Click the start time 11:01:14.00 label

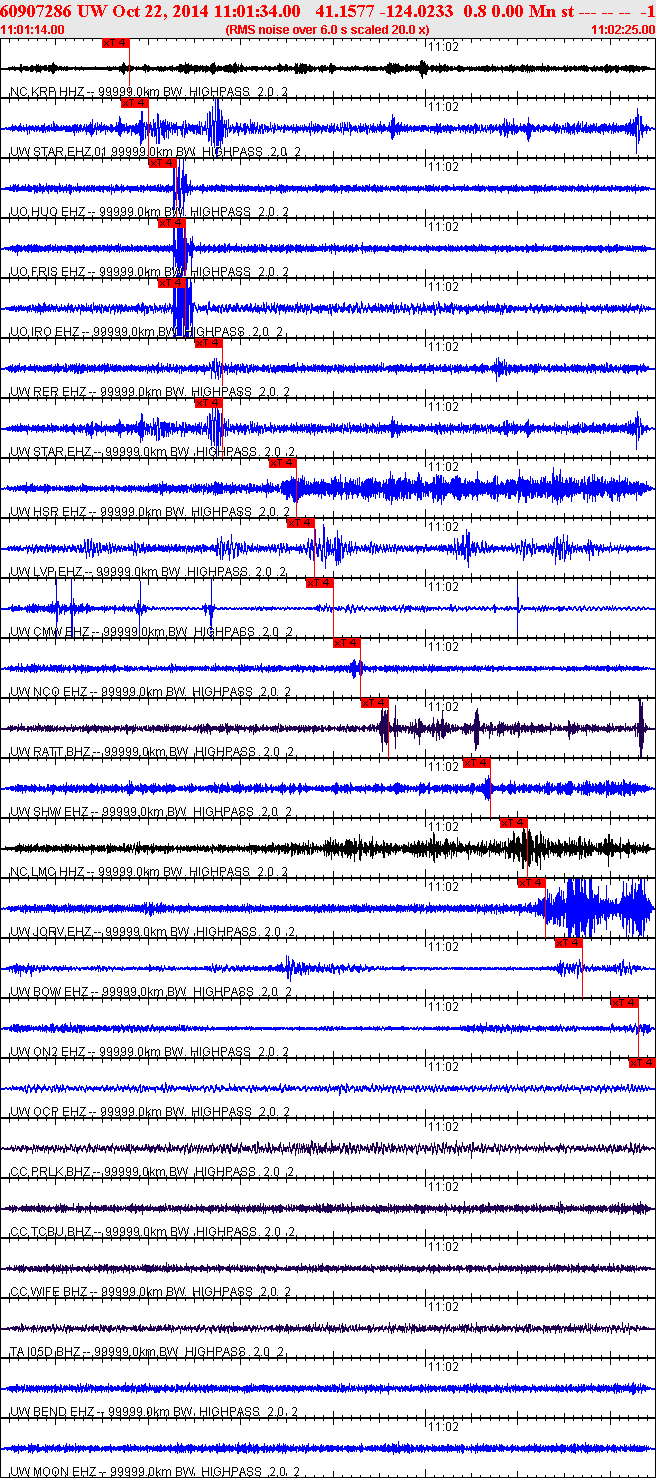click(x=33, y=30)
